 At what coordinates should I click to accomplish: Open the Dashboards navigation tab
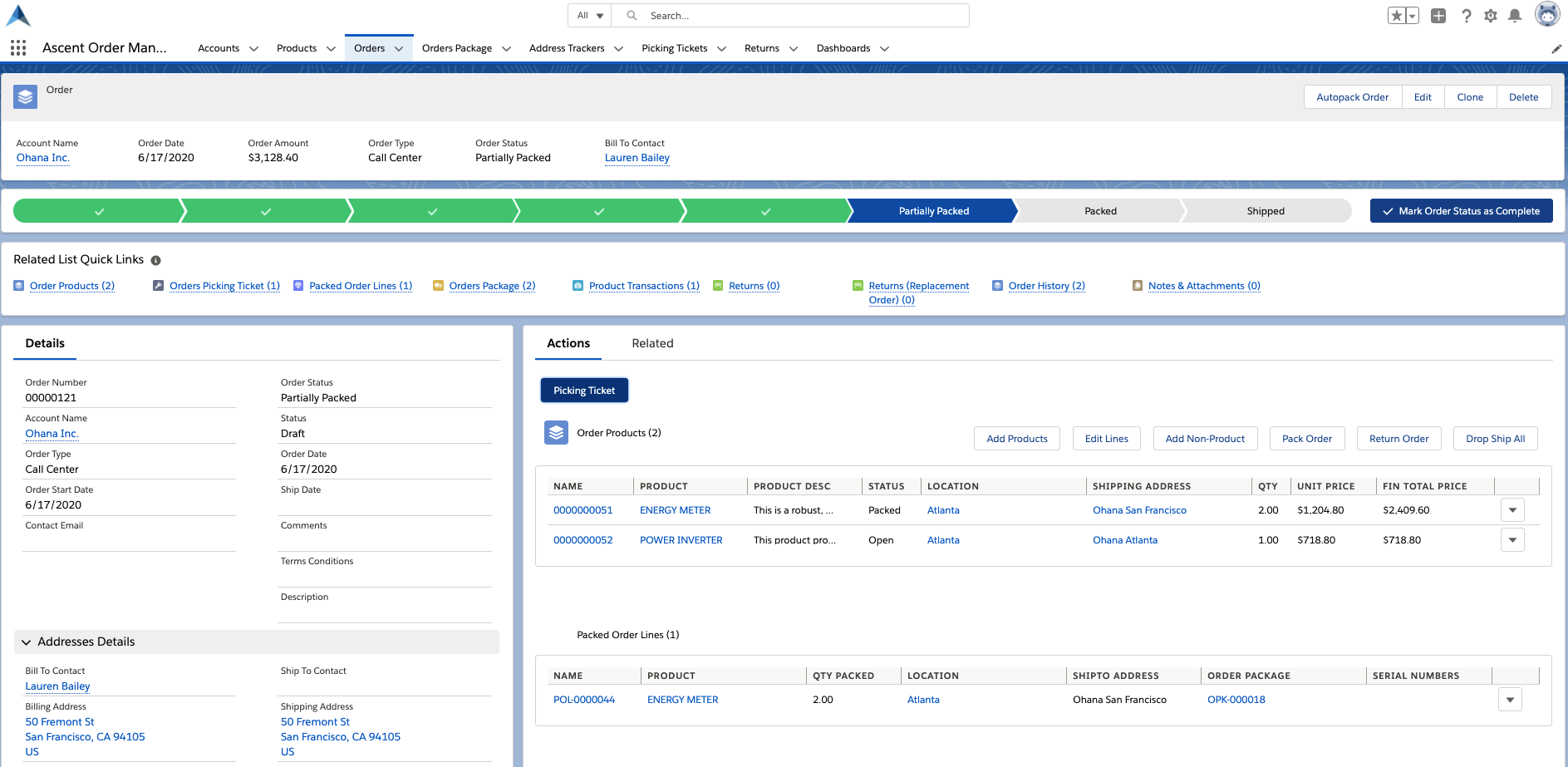tap(843, 48)
